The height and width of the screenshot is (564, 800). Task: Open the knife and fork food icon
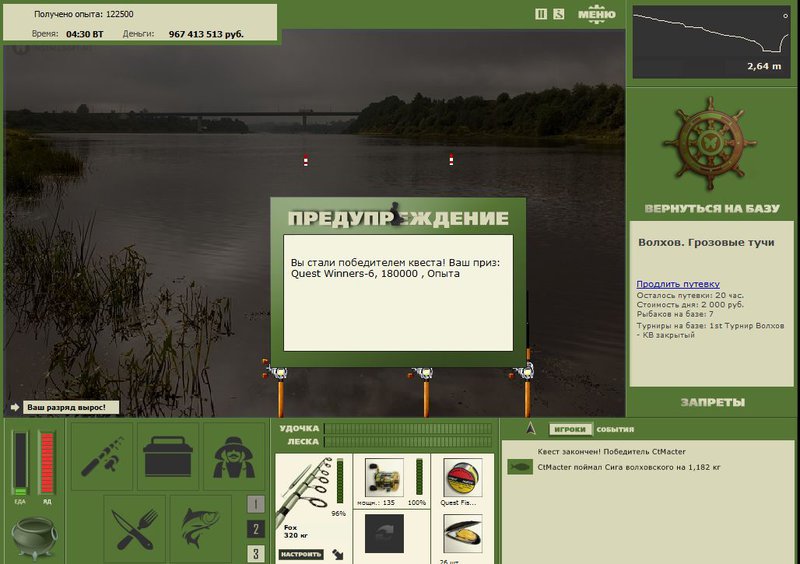(x=135, y=529)
